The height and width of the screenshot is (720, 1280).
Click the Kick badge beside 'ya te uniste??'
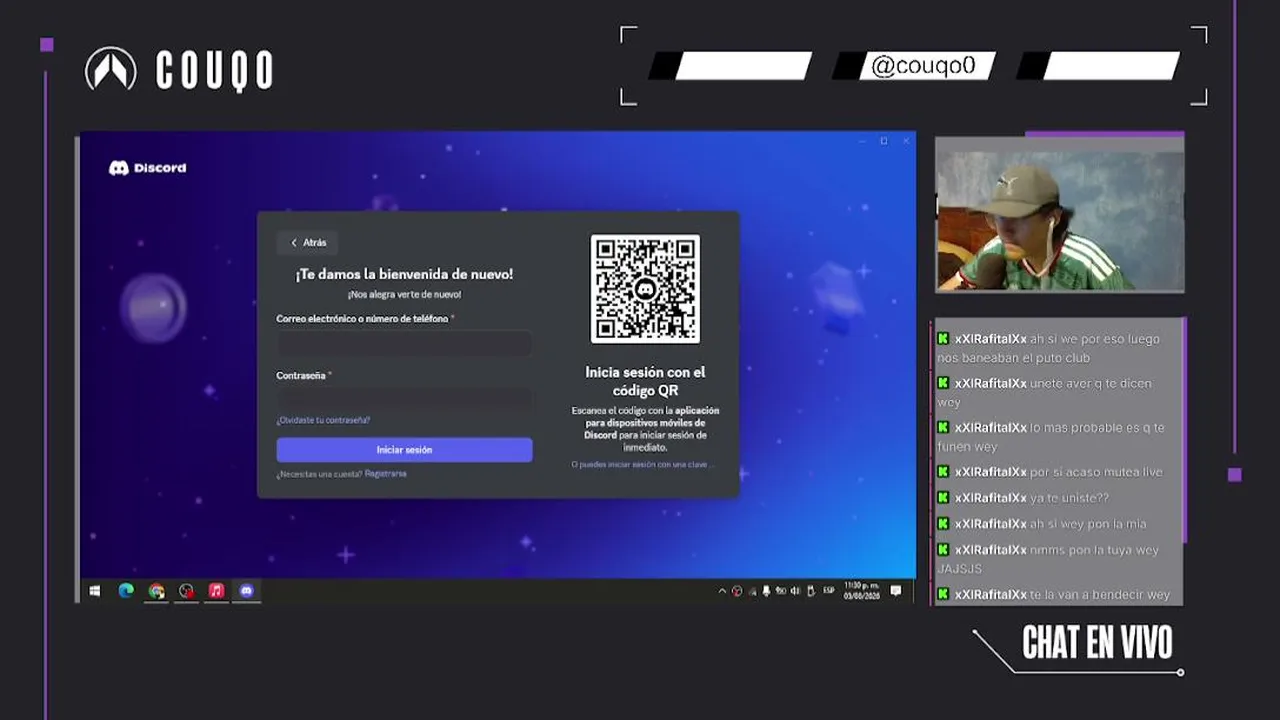(943, 498)
